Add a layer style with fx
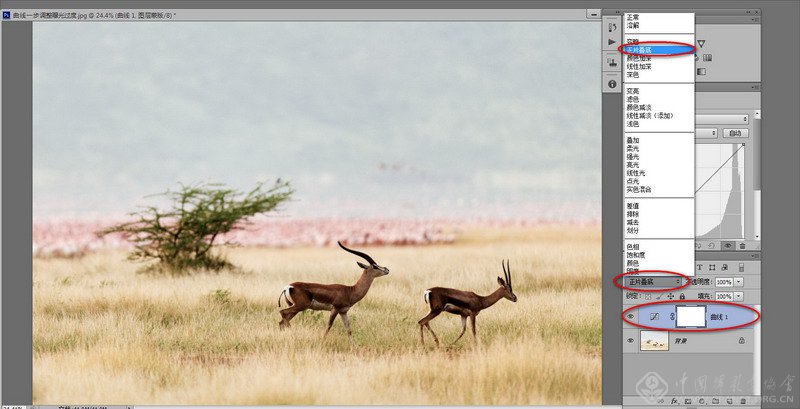800x409 pixels. (674, 401)
